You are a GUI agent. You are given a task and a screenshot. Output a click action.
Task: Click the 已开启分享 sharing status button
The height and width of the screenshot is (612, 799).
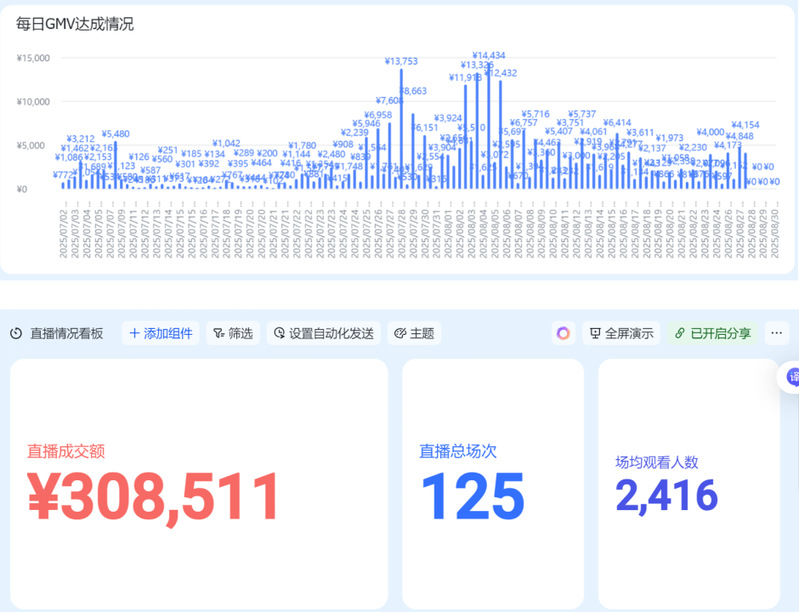click(x=712, y=334)
